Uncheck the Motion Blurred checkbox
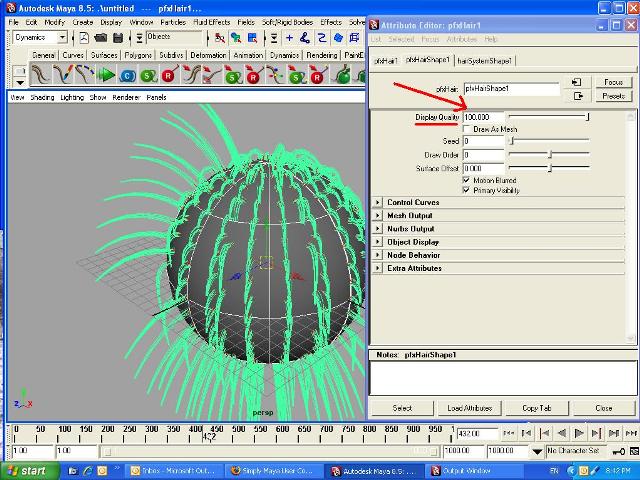 pyautogui.click(x=466, y=180)
